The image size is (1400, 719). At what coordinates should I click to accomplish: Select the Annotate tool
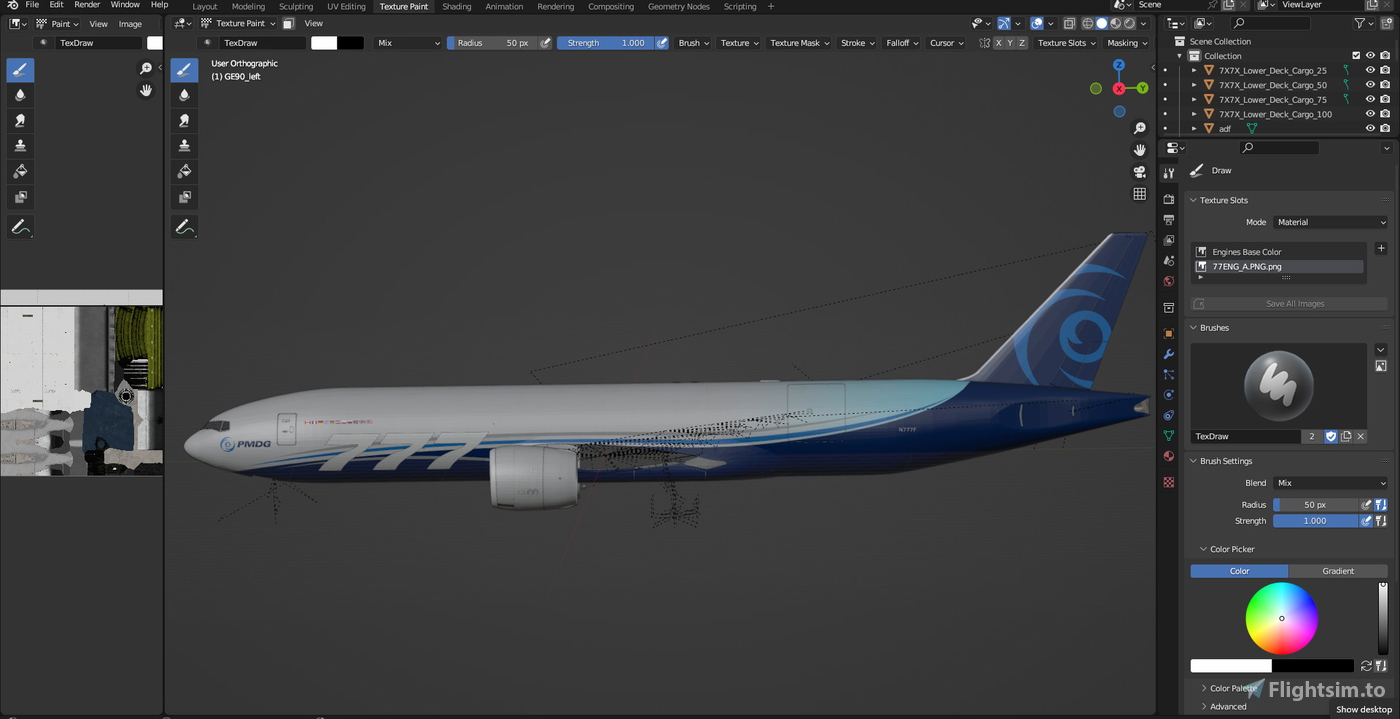pos(21,226)
